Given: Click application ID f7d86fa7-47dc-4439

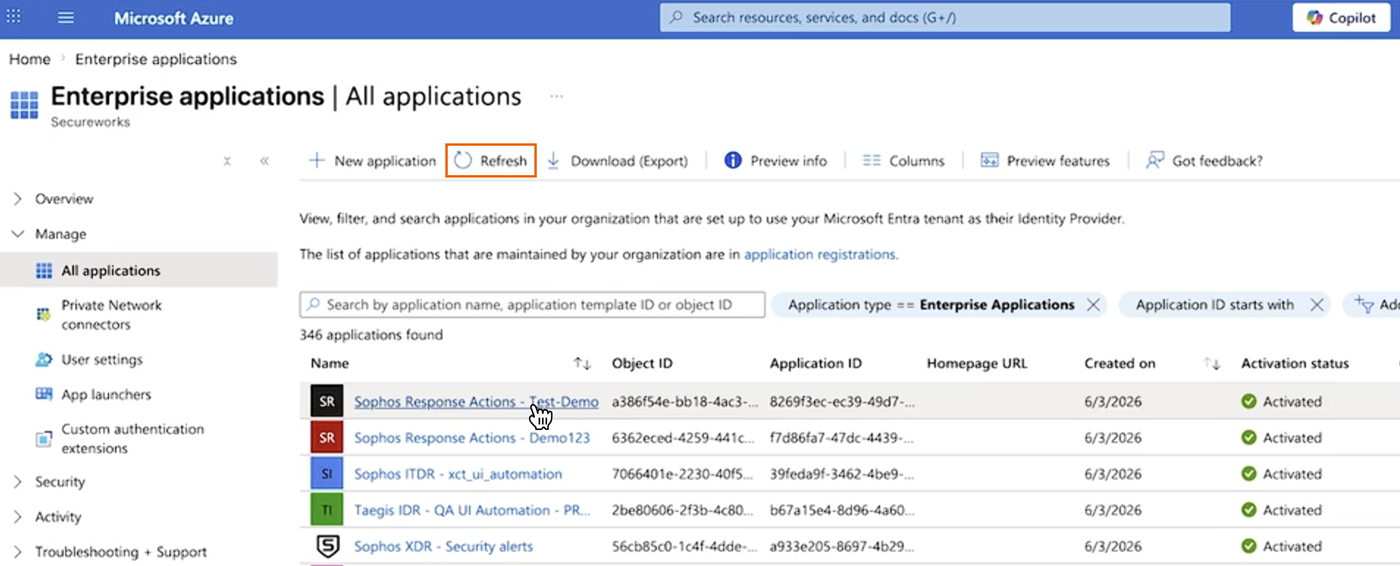Looking at the screenshot, I should pos(841,438).
